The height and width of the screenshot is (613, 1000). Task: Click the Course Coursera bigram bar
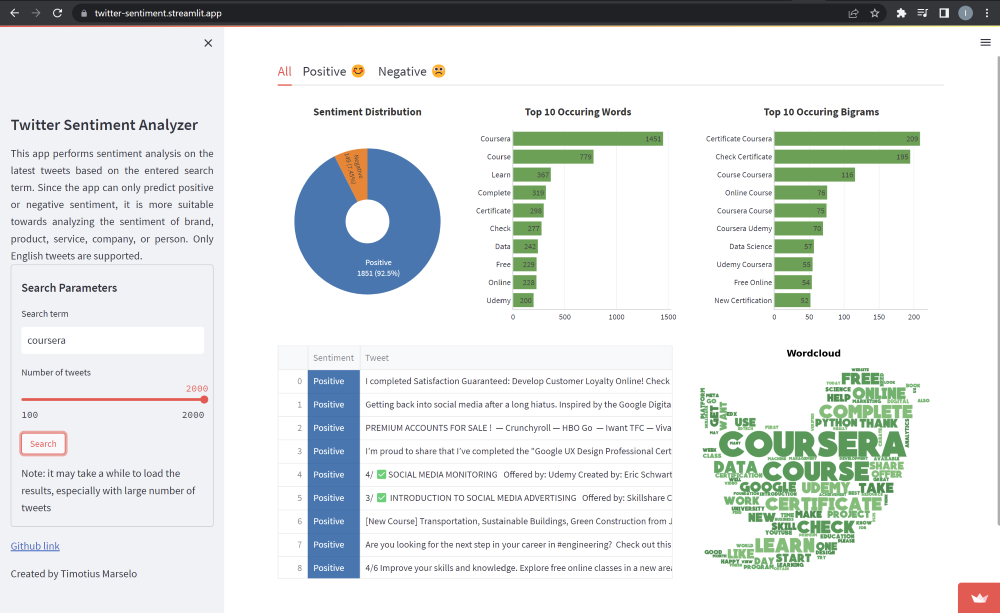pos(815,175)
